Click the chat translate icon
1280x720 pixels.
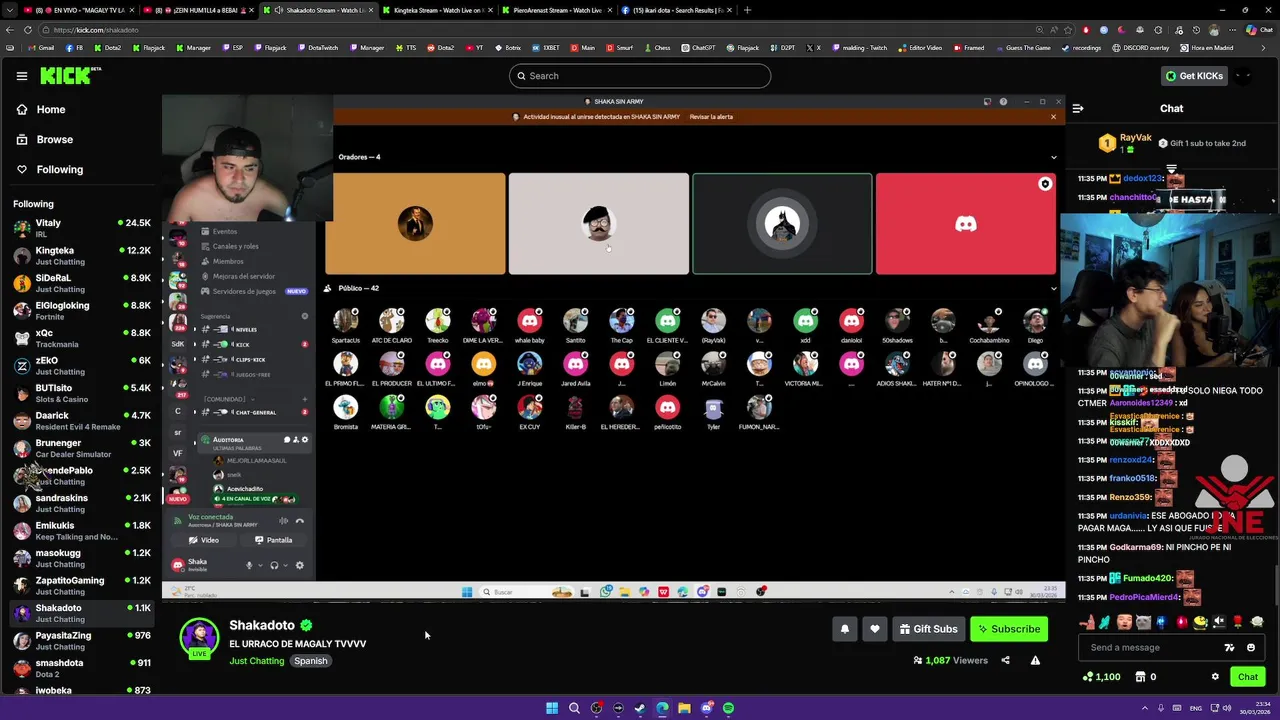tap(1230, 647)
